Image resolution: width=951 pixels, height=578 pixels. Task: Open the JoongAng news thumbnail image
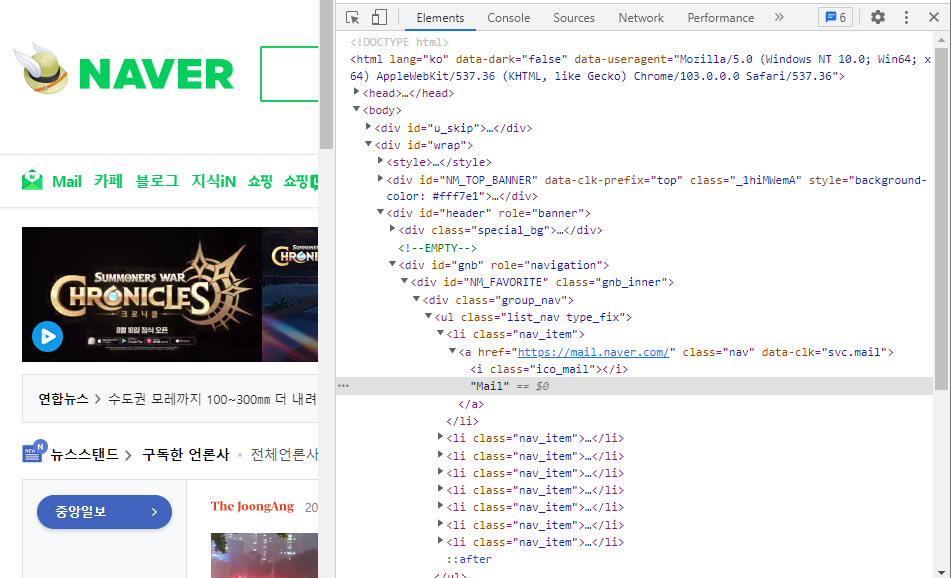264,556
